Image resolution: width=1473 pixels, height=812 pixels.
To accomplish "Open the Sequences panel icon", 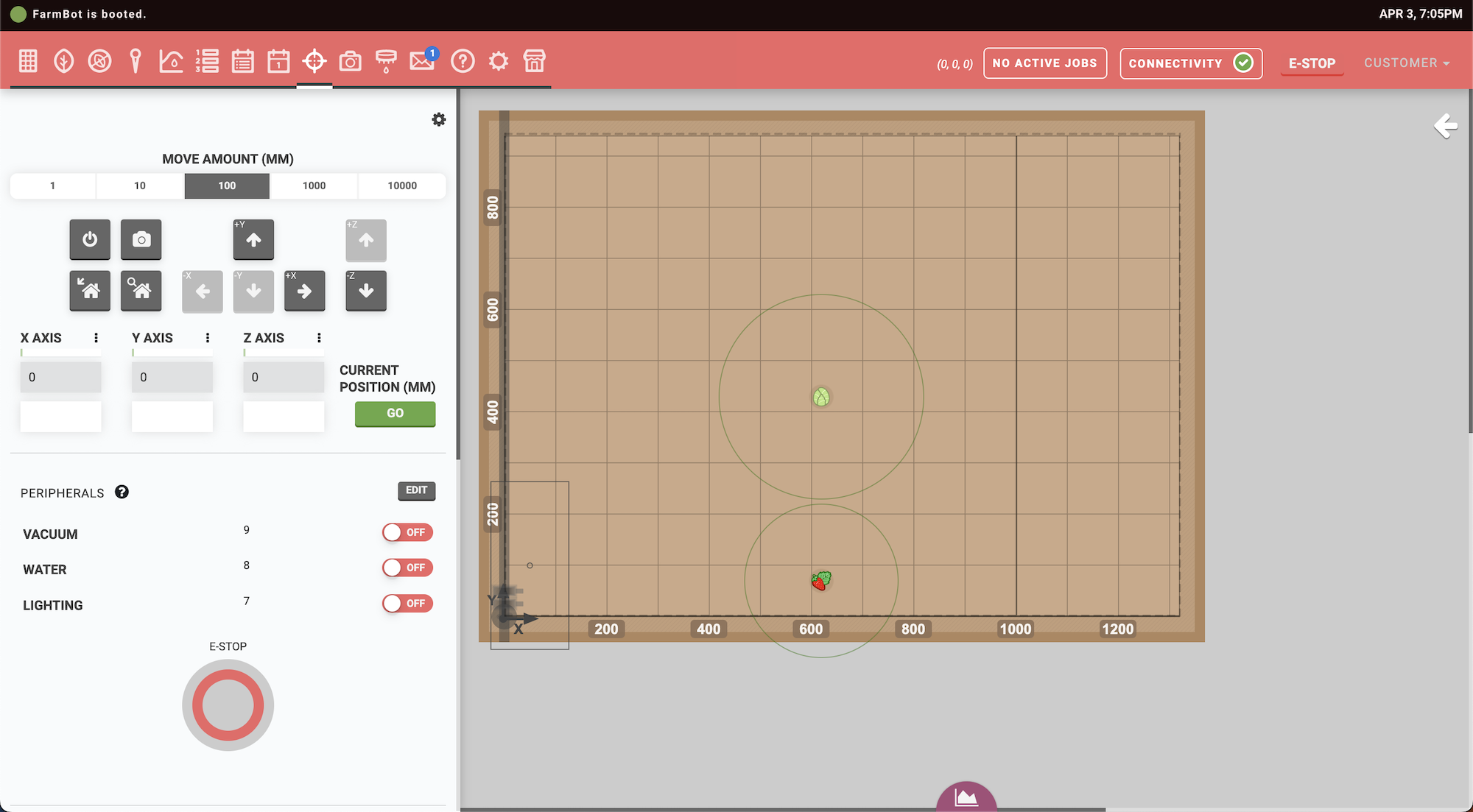I will point(206,63).
